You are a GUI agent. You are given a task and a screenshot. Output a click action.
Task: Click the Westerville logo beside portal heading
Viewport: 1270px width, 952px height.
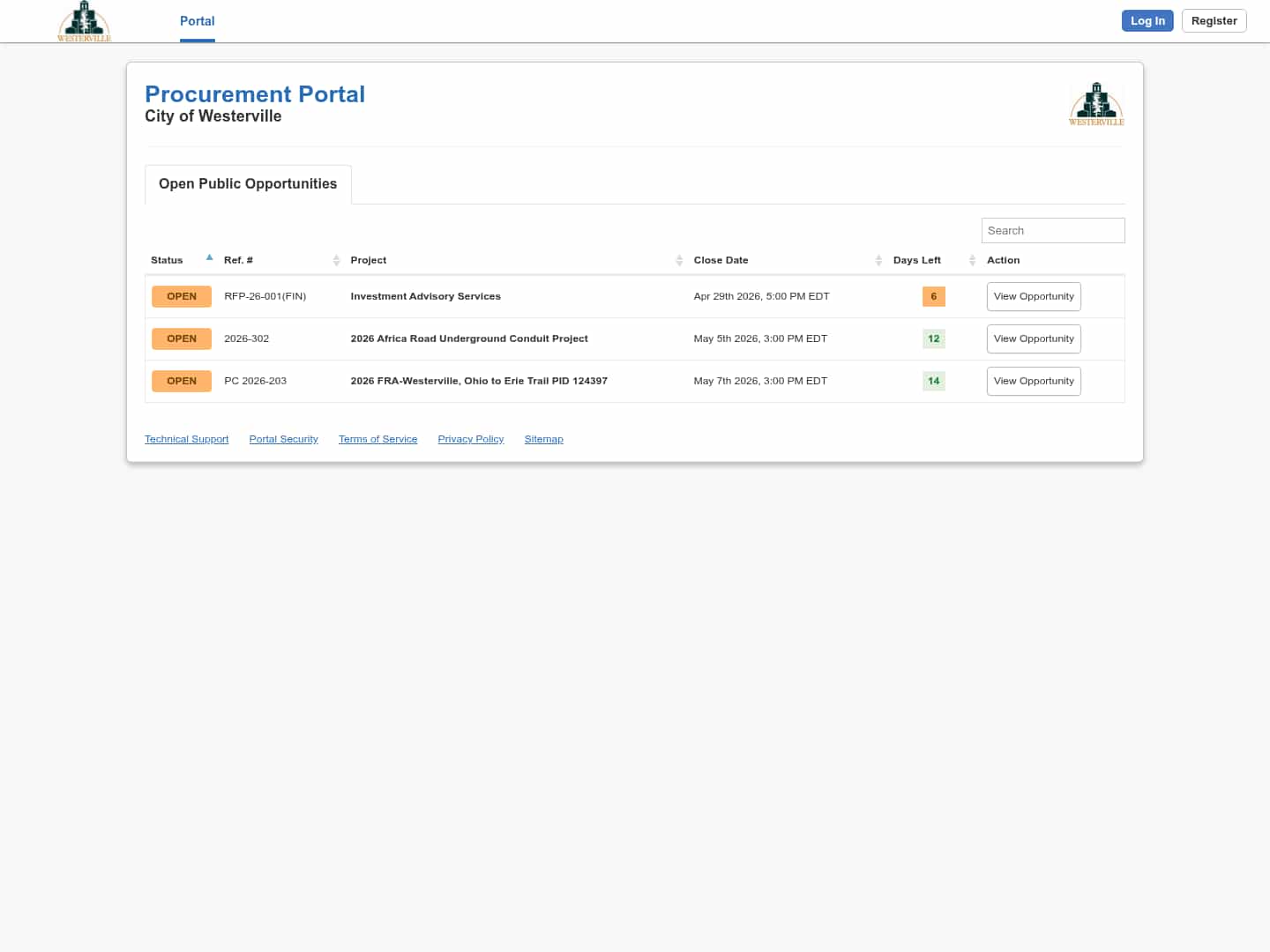click(1096, 104)
